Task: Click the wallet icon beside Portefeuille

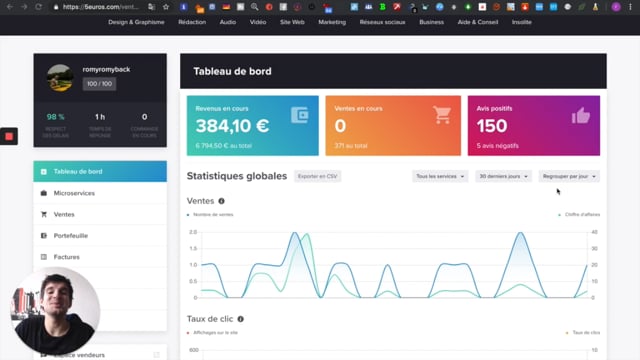Action: [44, 236]
